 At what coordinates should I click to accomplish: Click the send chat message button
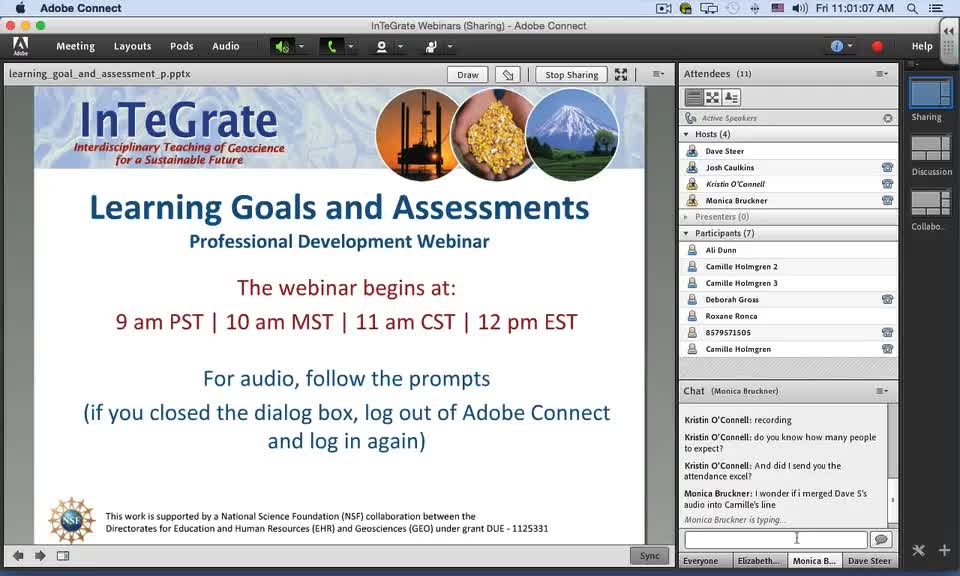click(x=881, y=540)
